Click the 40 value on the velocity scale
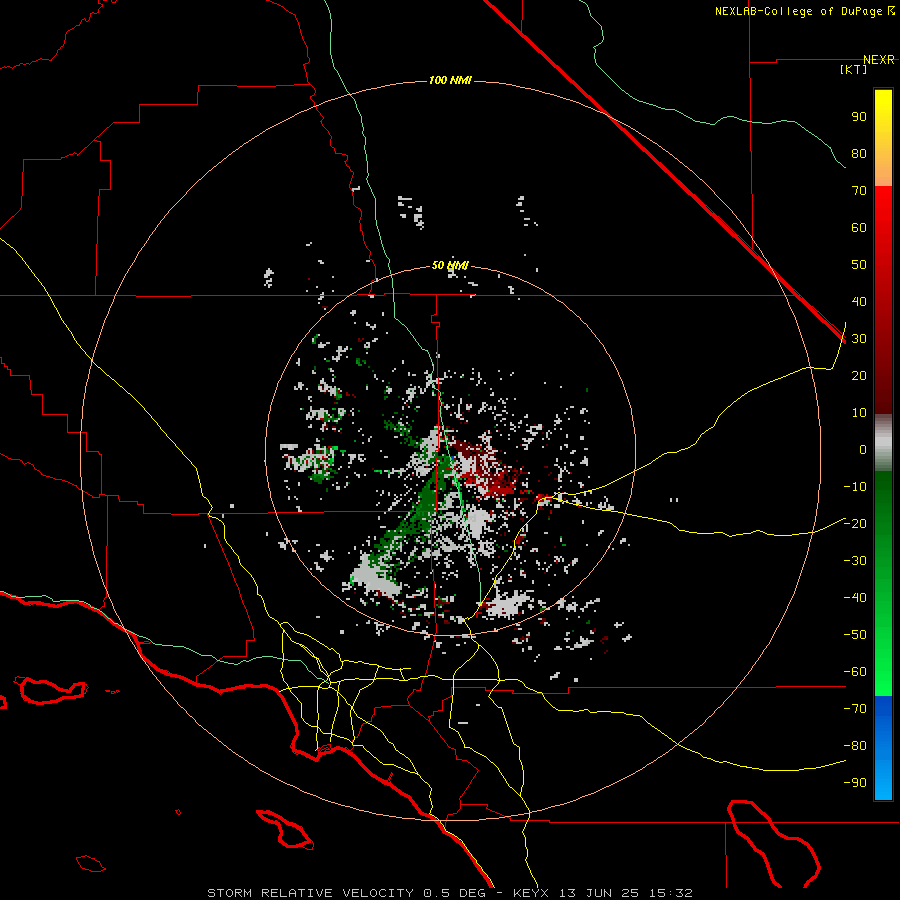The width and height of the screenshot is (900, 900). pyautogui.click(x=859, y=302)
